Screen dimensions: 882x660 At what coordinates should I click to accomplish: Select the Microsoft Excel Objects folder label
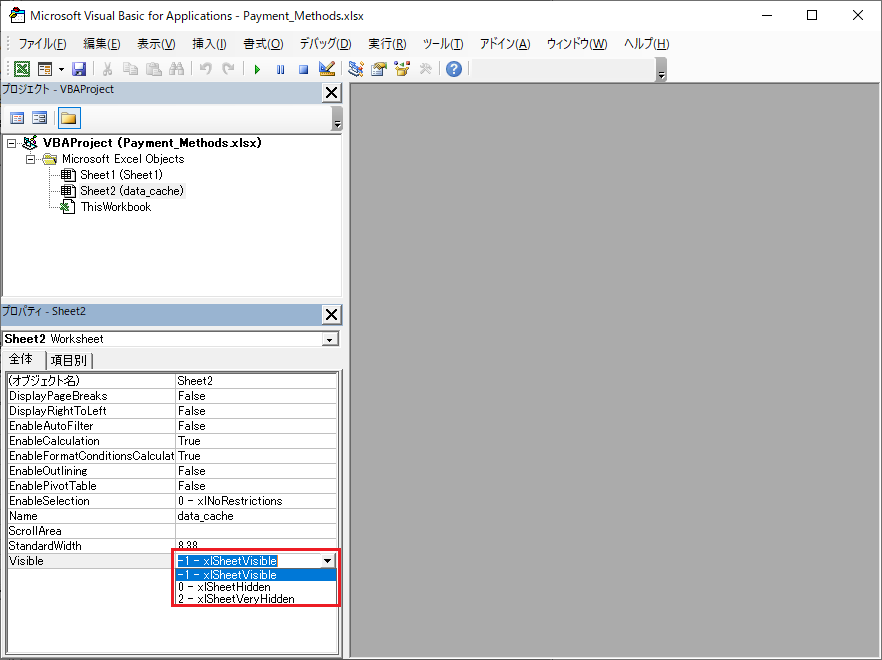coord(123,159)
